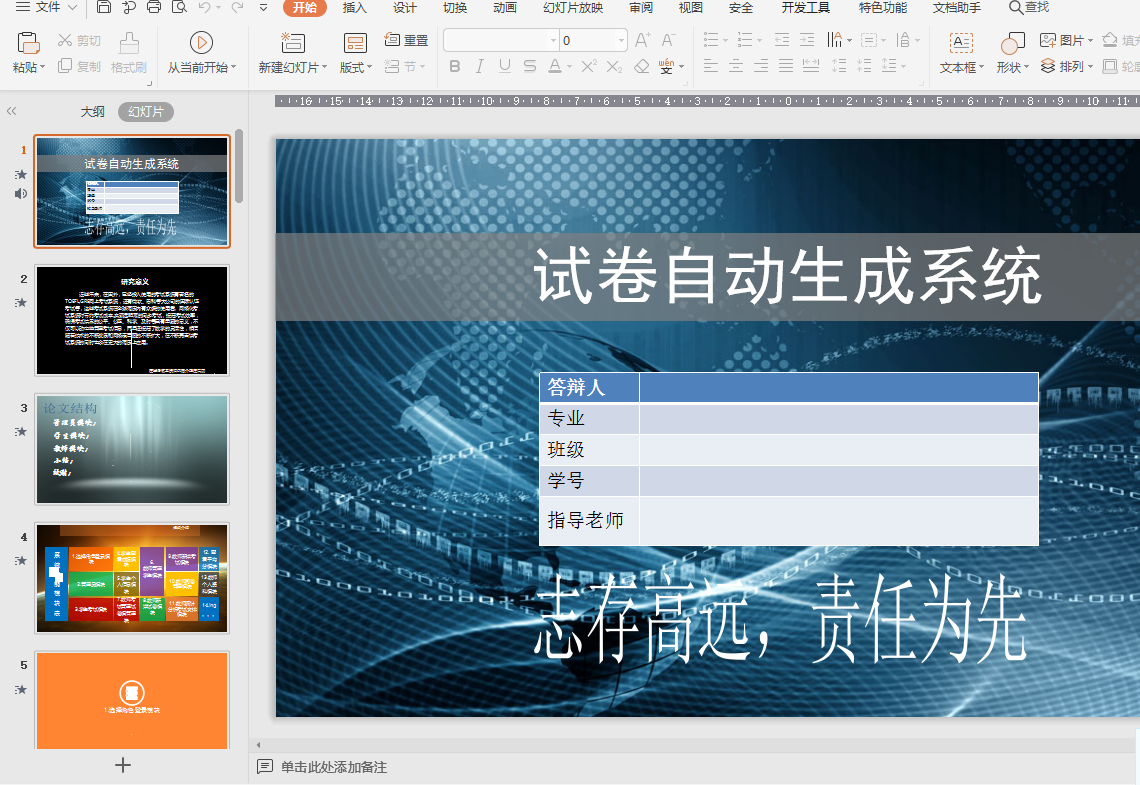
Task: Expand the Layout (版式) dropdown arrow
Action: click(x=369, y=67)
